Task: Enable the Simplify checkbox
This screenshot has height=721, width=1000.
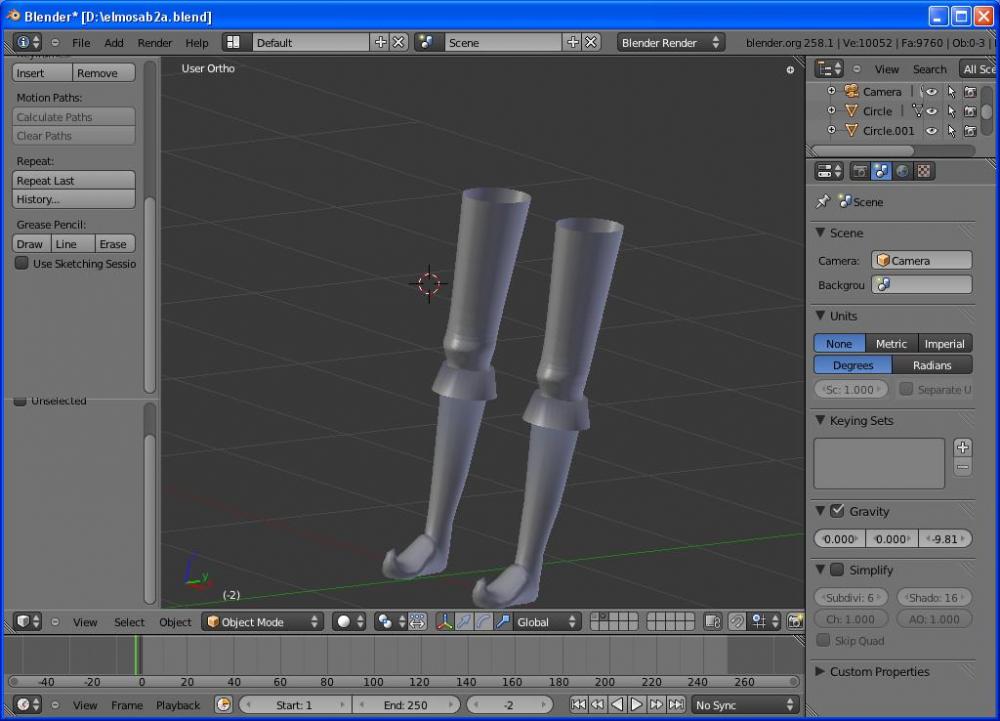Action: (x=837, y=570)
